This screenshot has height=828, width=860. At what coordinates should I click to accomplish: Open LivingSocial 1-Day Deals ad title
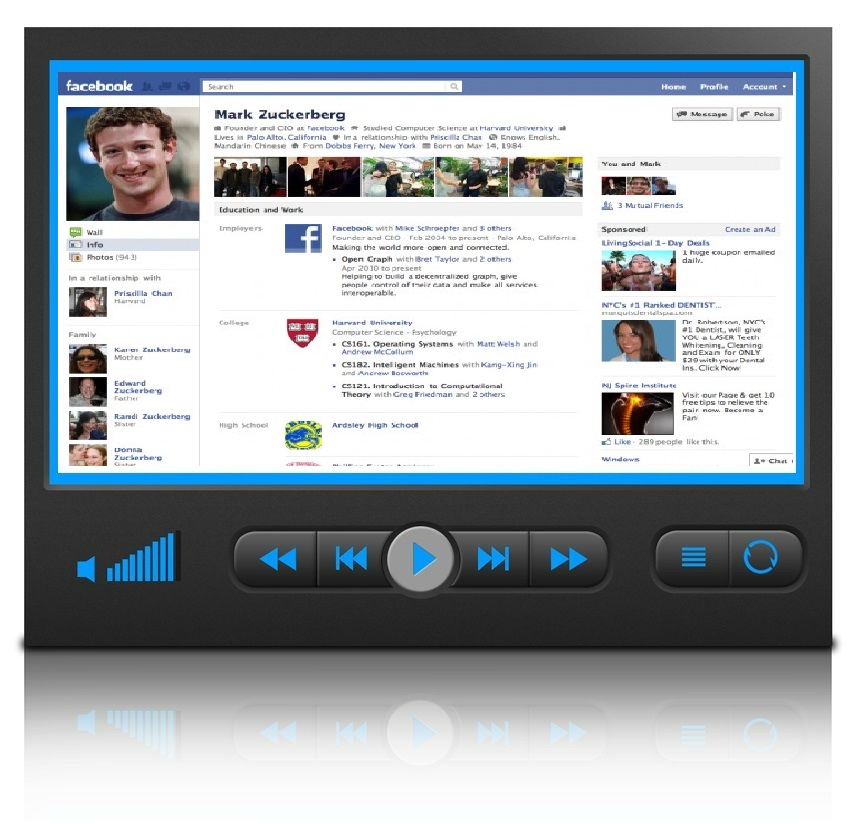(x=655, y=243)
